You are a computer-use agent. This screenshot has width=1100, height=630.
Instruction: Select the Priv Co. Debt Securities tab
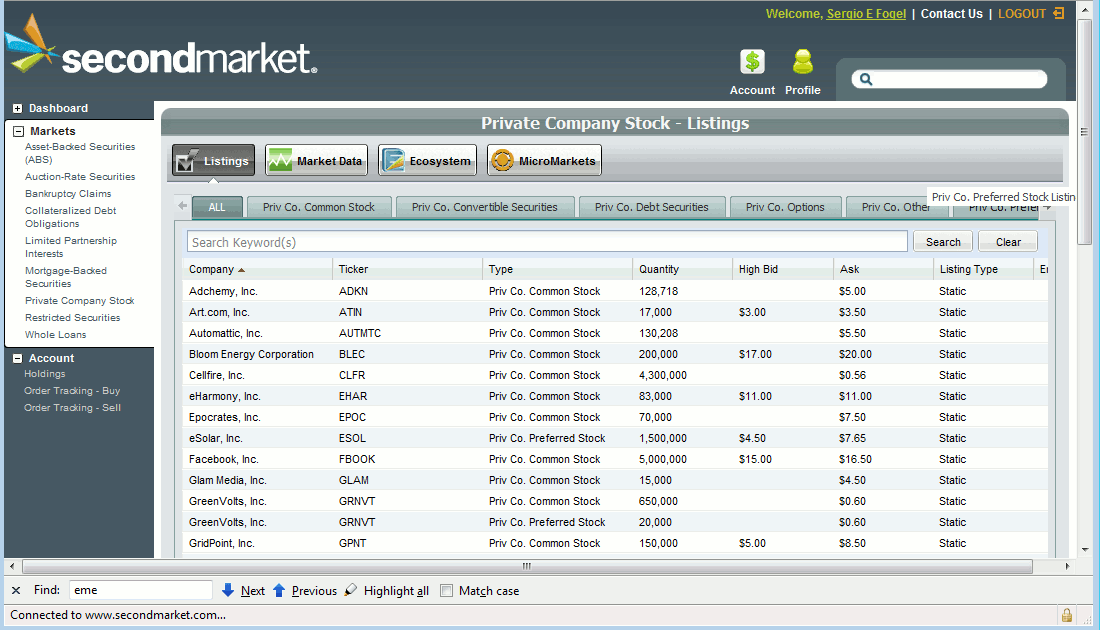[651, 207]
